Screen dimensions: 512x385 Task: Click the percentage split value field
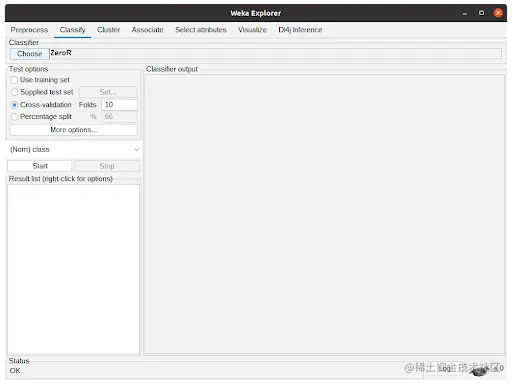point(119,116)
